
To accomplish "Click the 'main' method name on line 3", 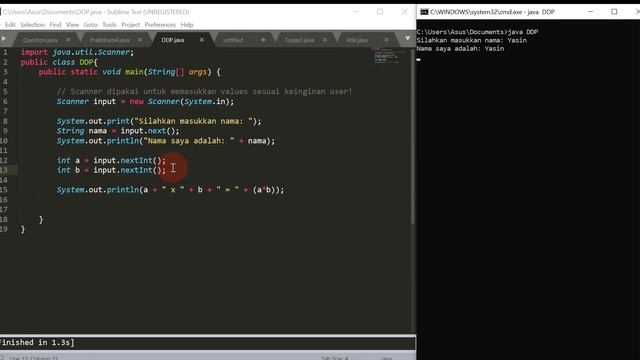I will 134,72.
